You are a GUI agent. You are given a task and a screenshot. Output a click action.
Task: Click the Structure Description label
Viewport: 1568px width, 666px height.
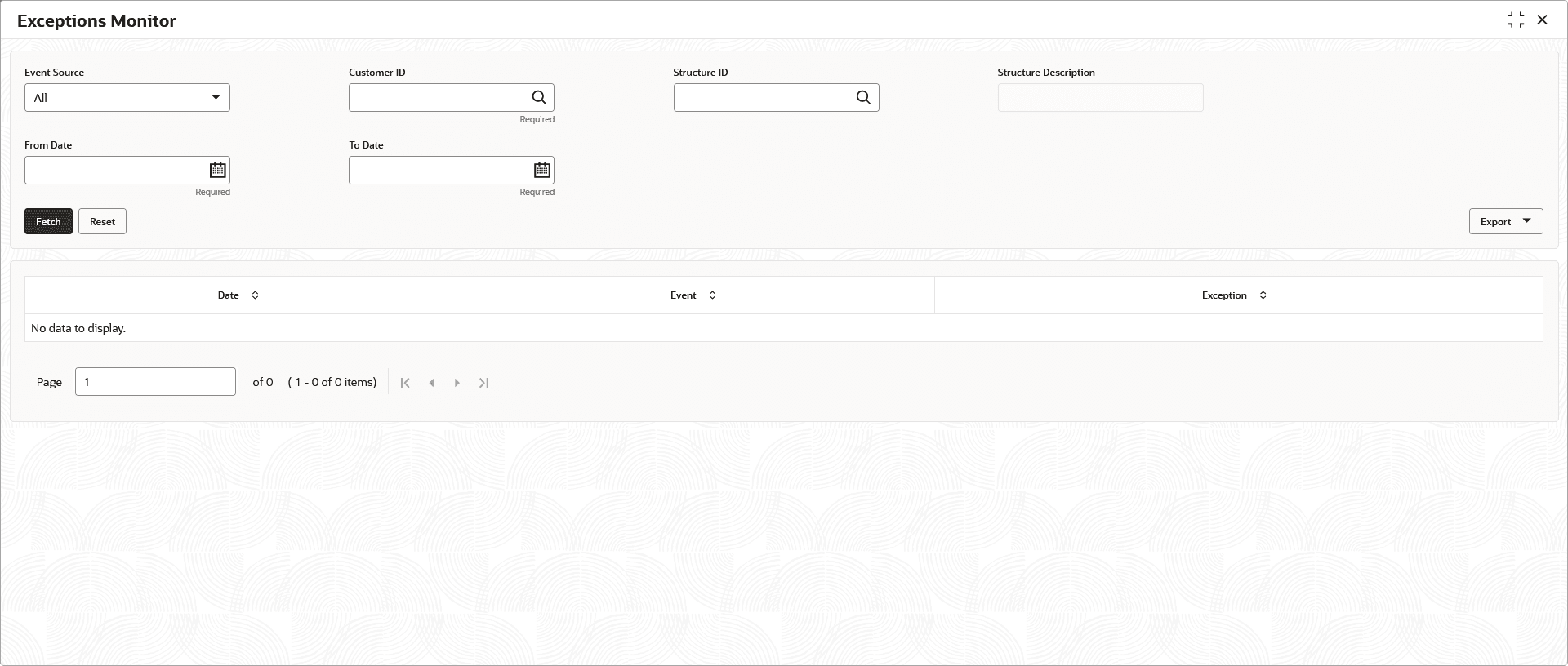click(x=1046, y=73)
